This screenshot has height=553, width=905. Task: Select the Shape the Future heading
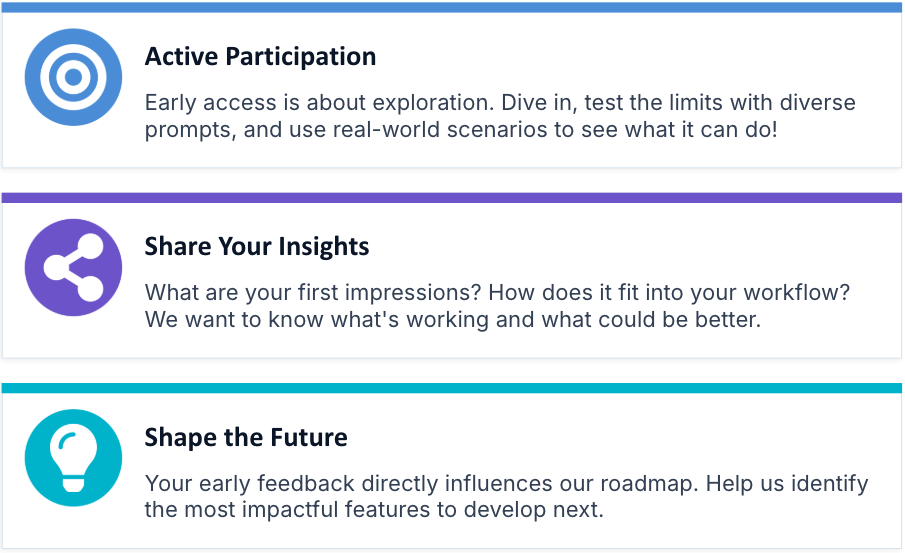coord(246,437)
